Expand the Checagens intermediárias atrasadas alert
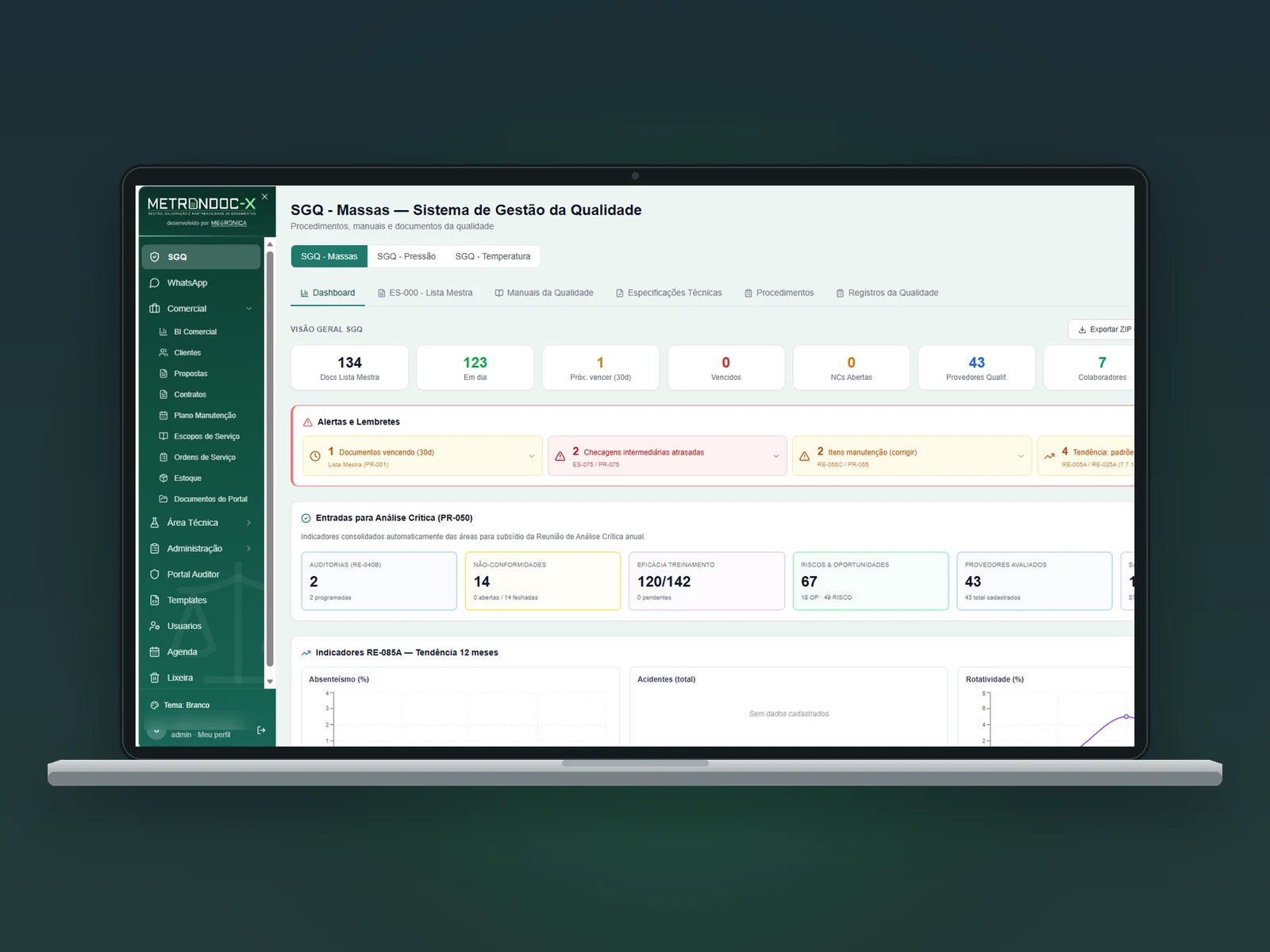Image resolution: width=1270 pixels, height=952 pixels. tap(668, 456)
